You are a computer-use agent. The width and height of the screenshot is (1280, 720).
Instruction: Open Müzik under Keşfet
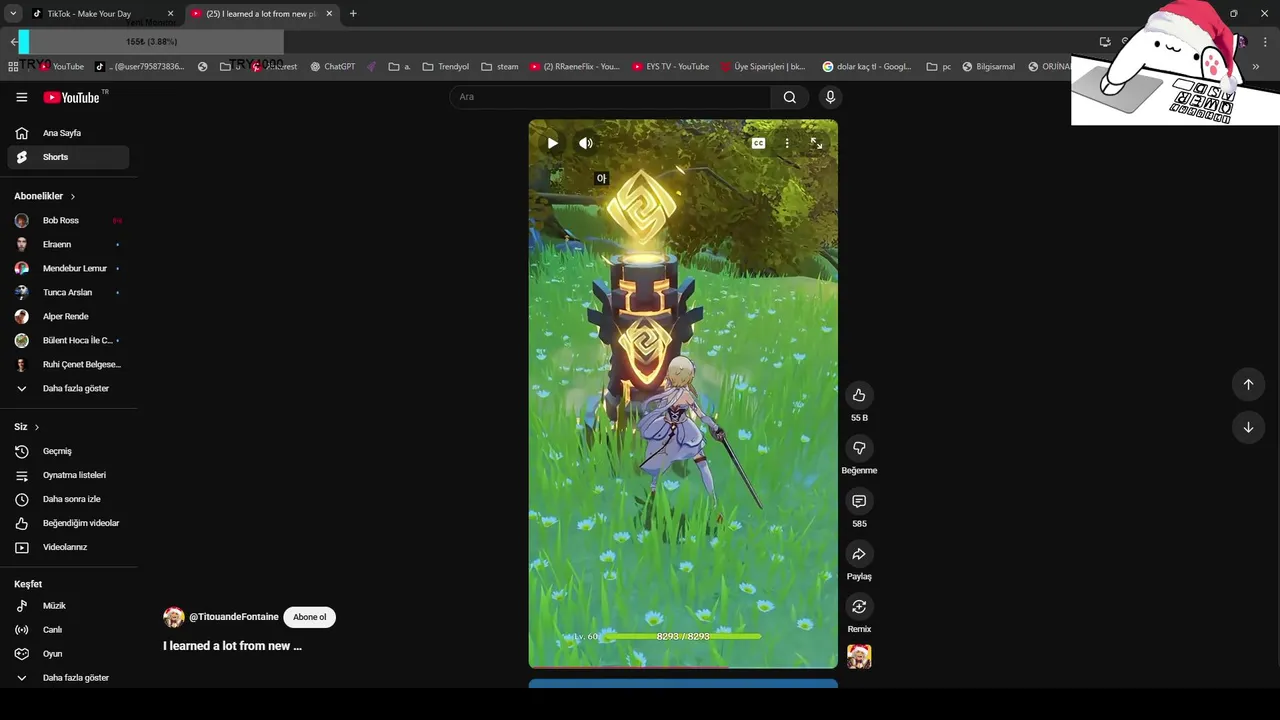click(68, 606)
